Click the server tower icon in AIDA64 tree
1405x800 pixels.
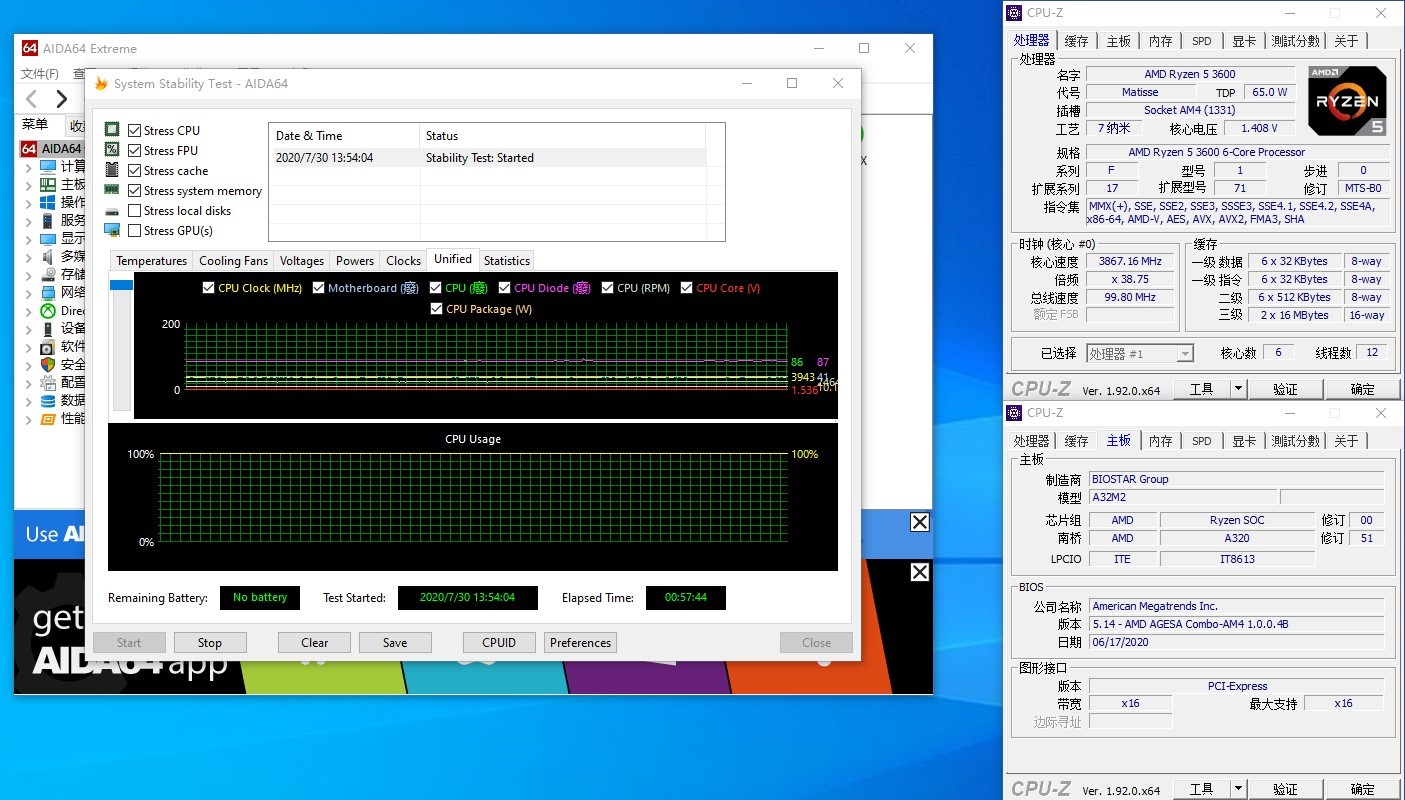[x=48, y=220]
